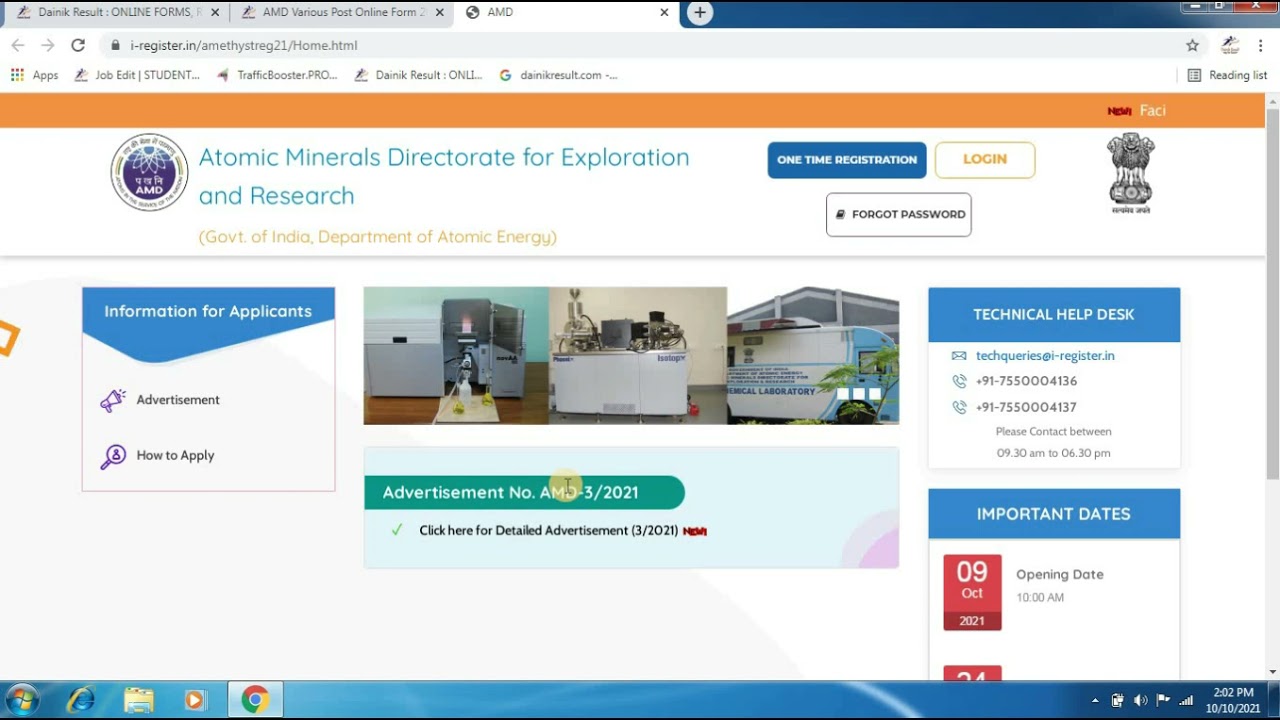Click the site lock icon in address bar
Viewport: 1280px width, 720px height.
(116, 45)
